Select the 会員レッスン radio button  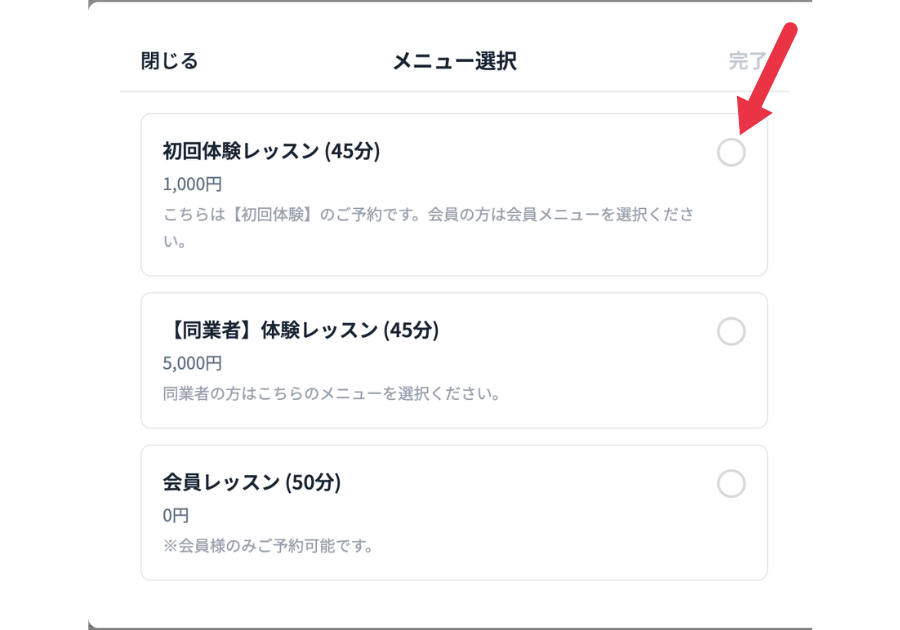pyautogui.click(x=731, y=484)
